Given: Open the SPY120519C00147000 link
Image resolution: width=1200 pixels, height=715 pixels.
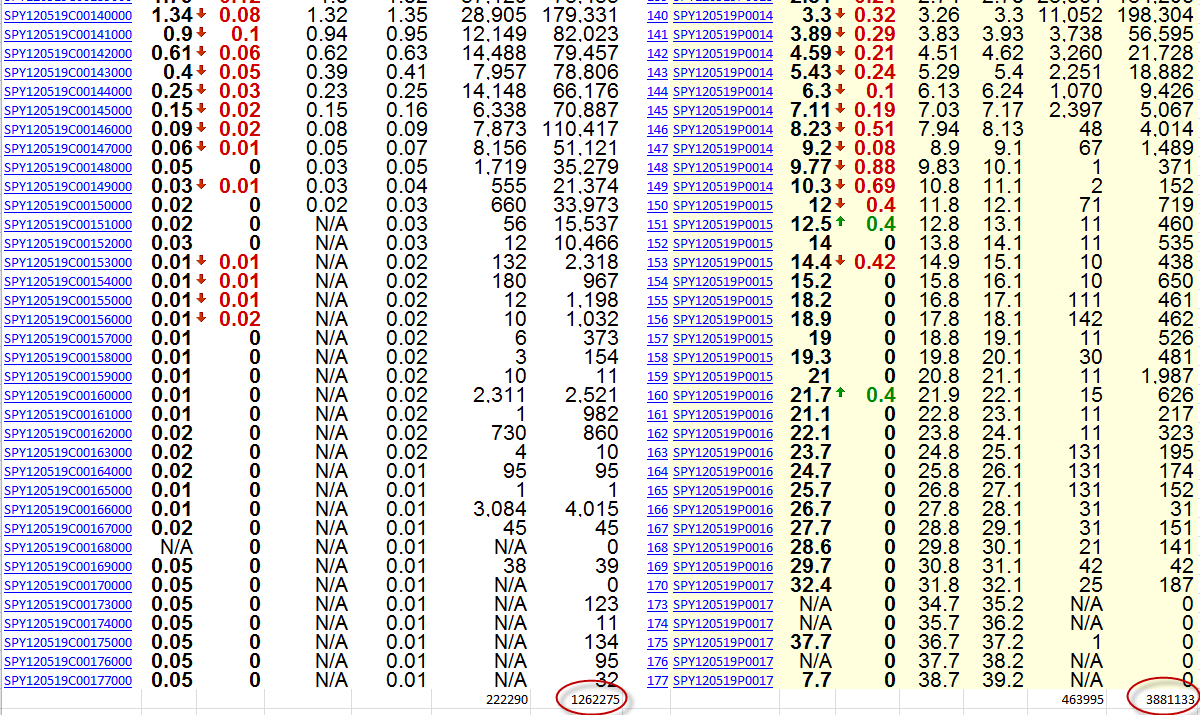Looking at the screenshot, I should pos(68,149).
